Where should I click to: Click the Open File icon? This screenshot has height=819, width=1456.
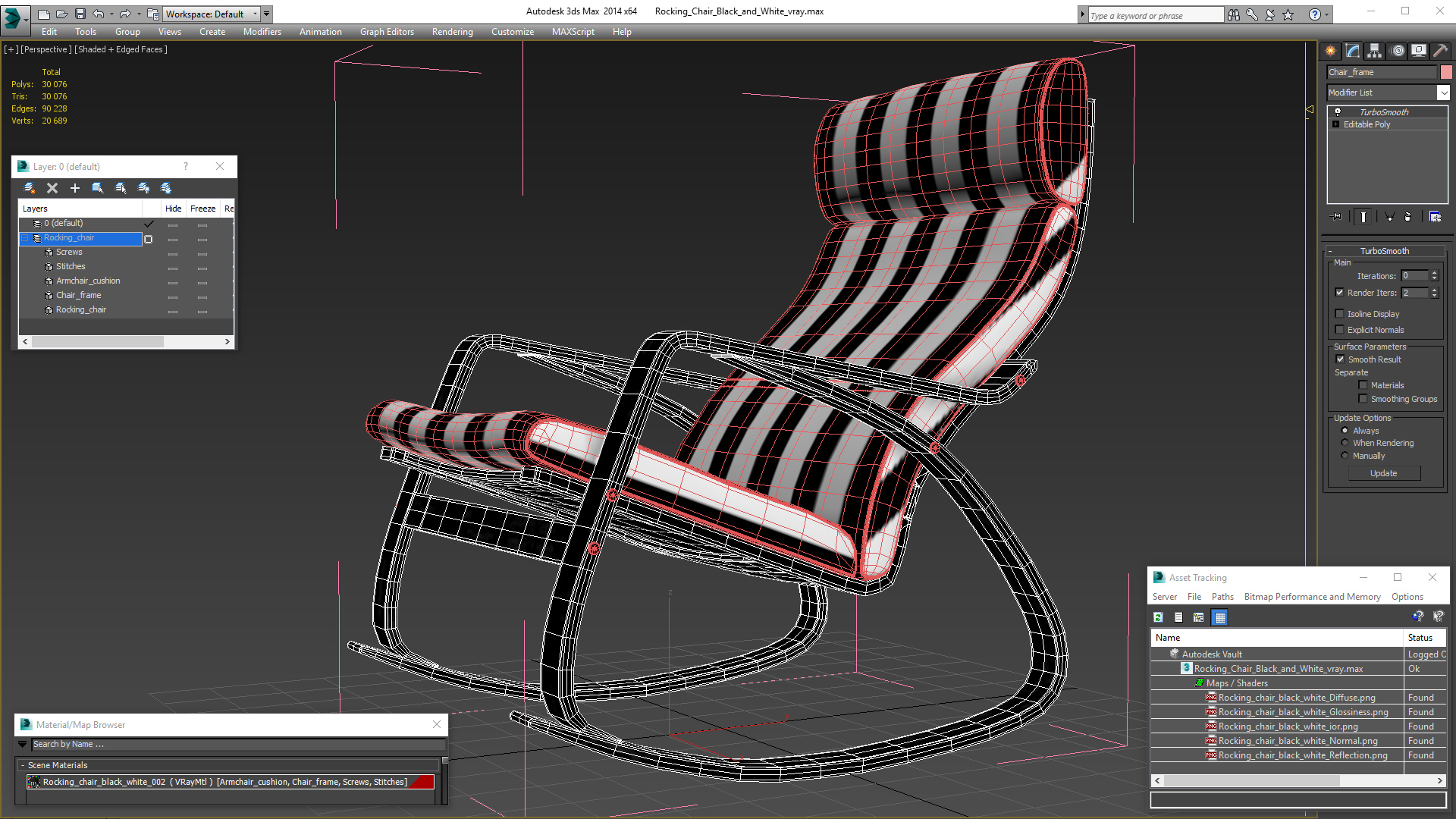pos(61,14)
